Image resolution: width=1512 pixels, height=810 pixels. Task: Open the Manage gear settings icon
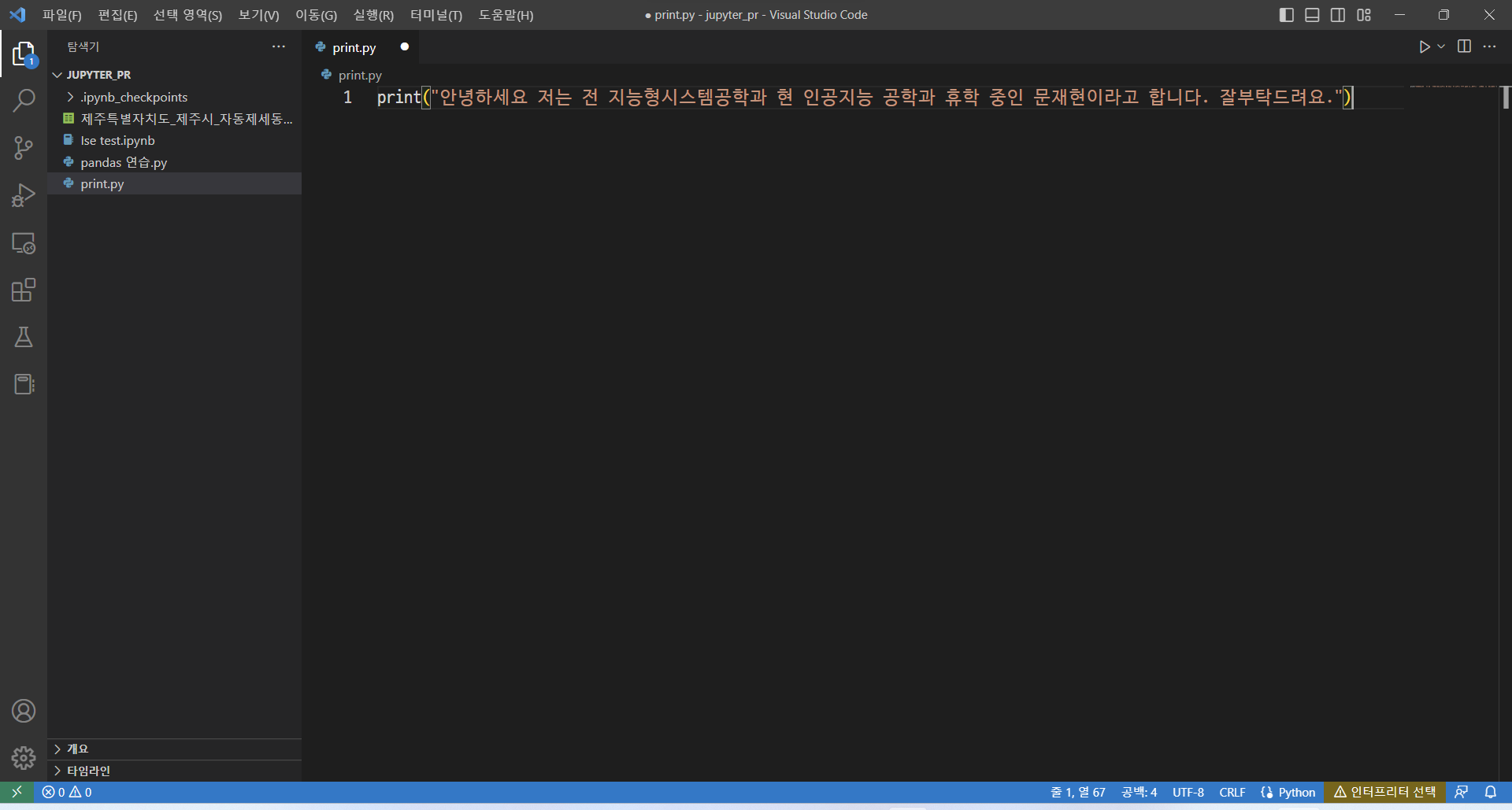click(24, 758)
